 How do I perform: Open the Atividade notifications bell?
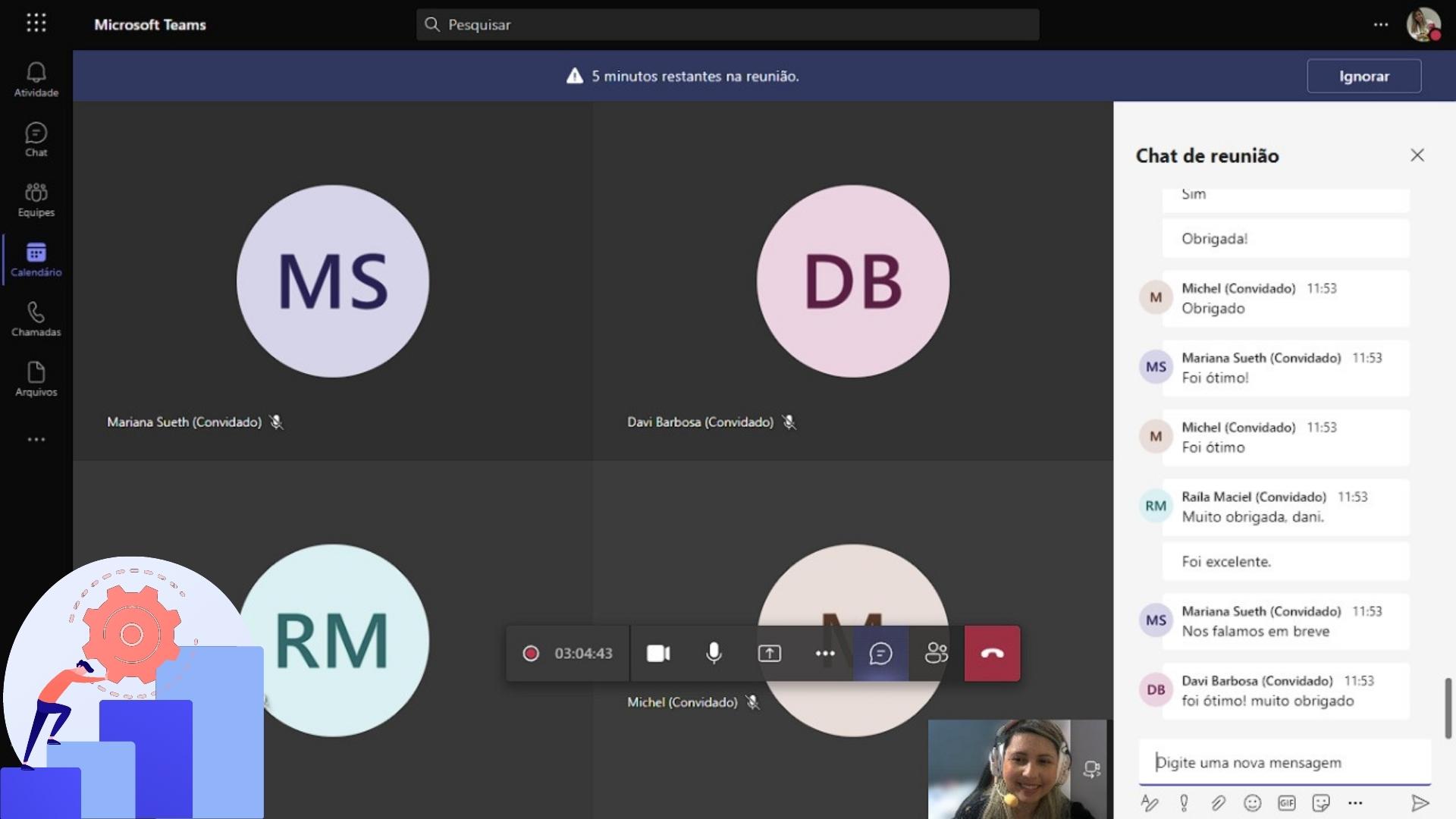(36, 79)
